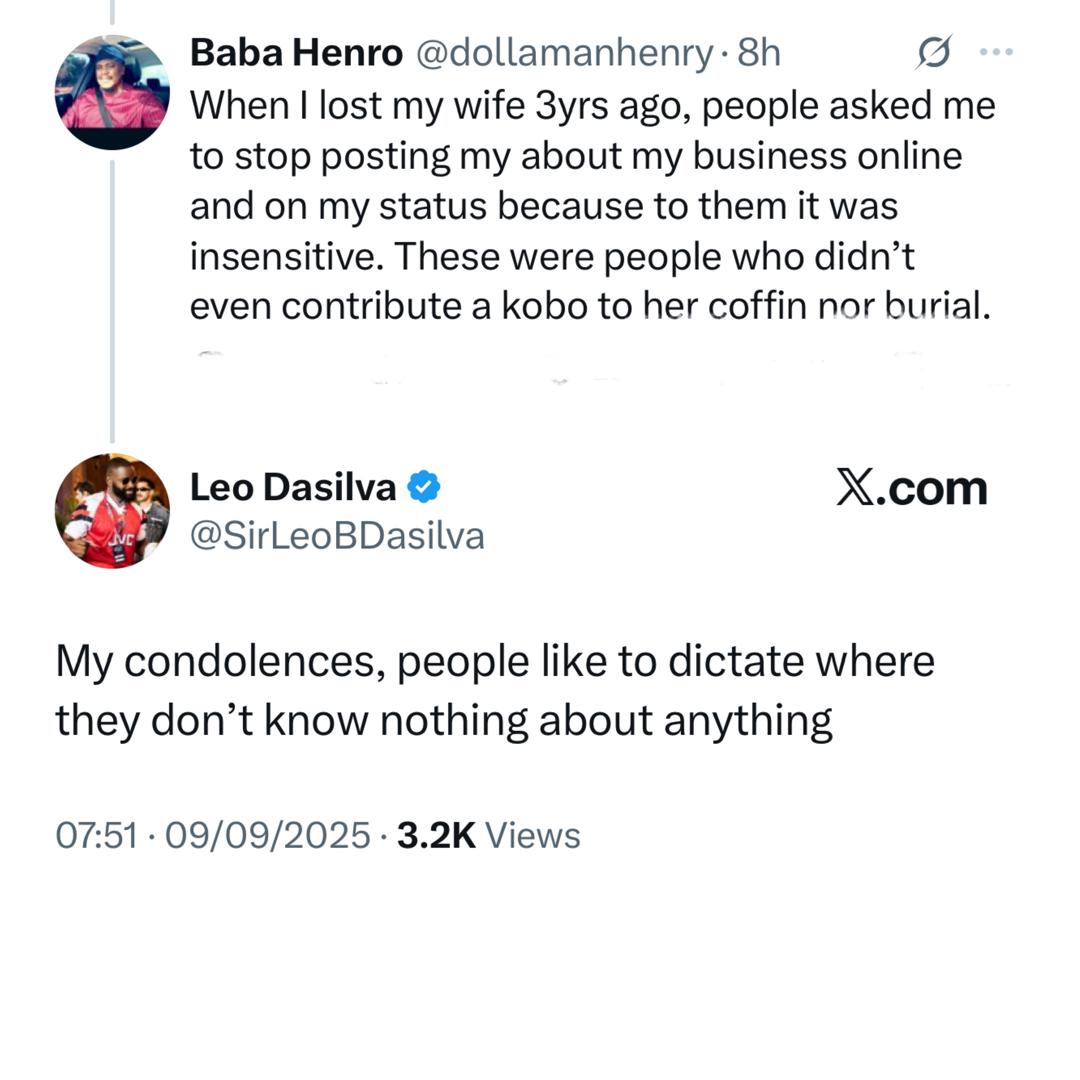Screen dimensions: 1080x1080
Task: Click the bold 3.2K view count
Action: click(436, 835)
